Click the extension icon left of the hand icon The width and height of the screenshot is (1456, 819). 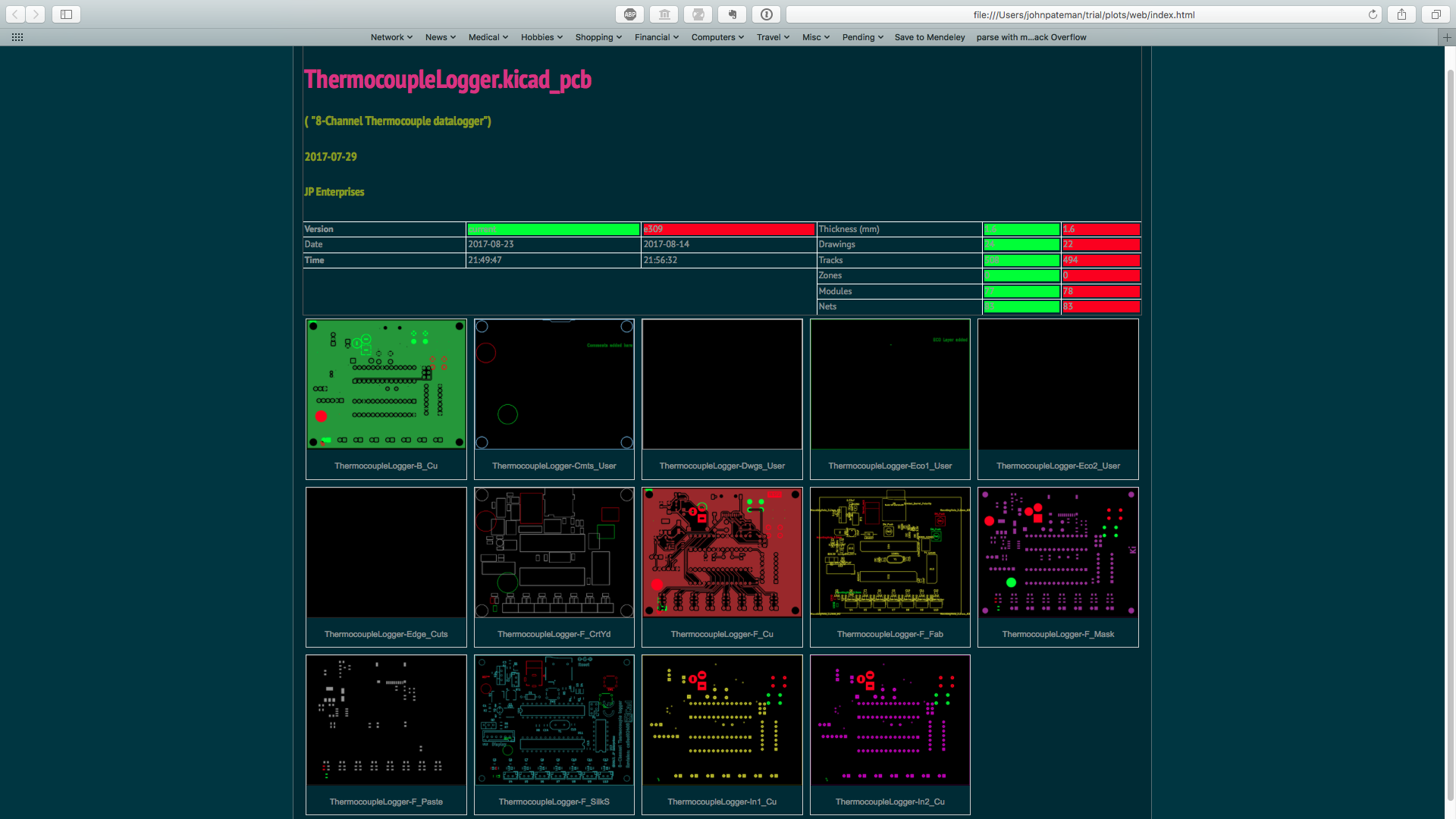tap(698, 14)
